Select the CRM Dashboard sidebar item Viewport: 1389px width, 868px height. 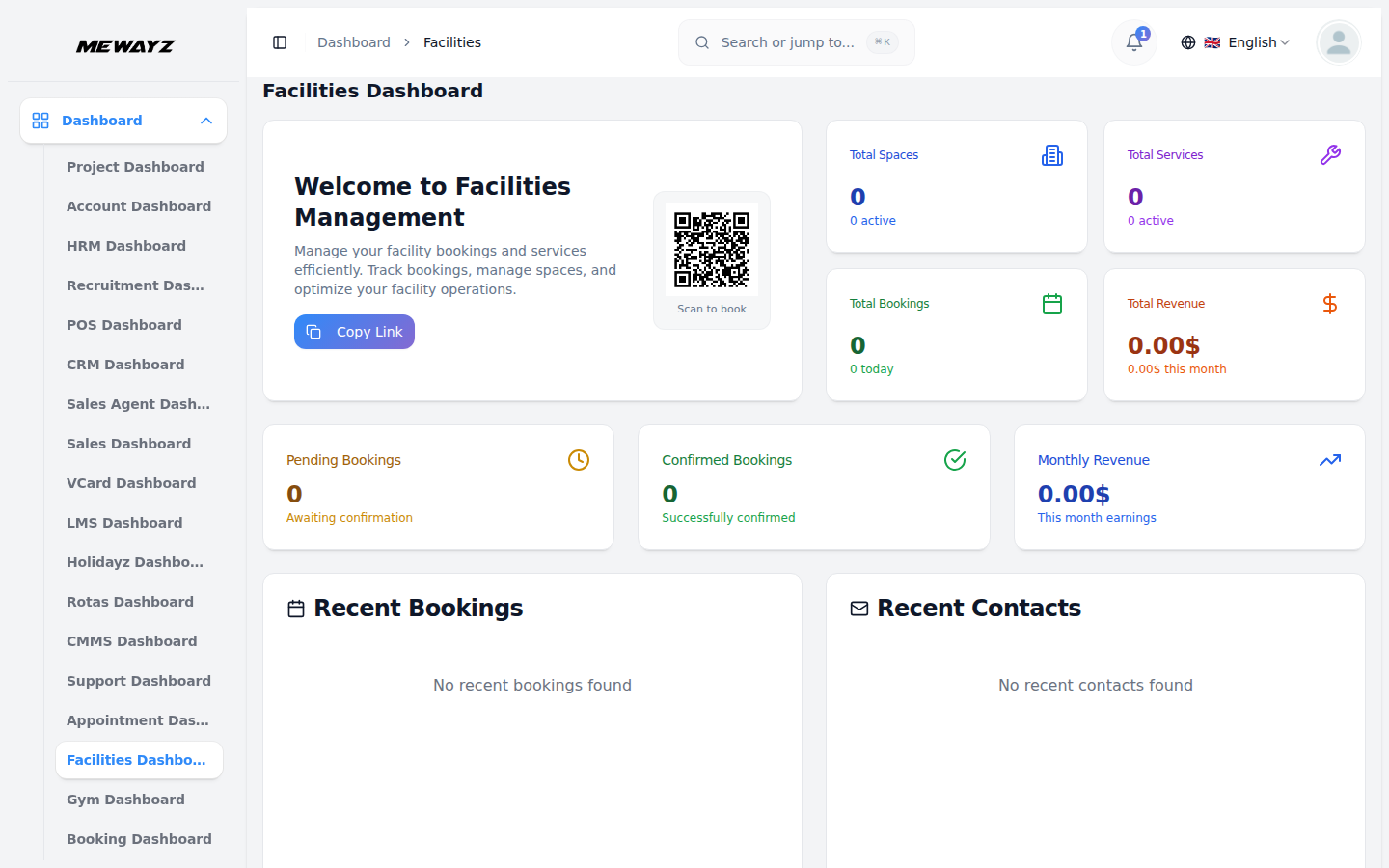click(x=125, y=365)
